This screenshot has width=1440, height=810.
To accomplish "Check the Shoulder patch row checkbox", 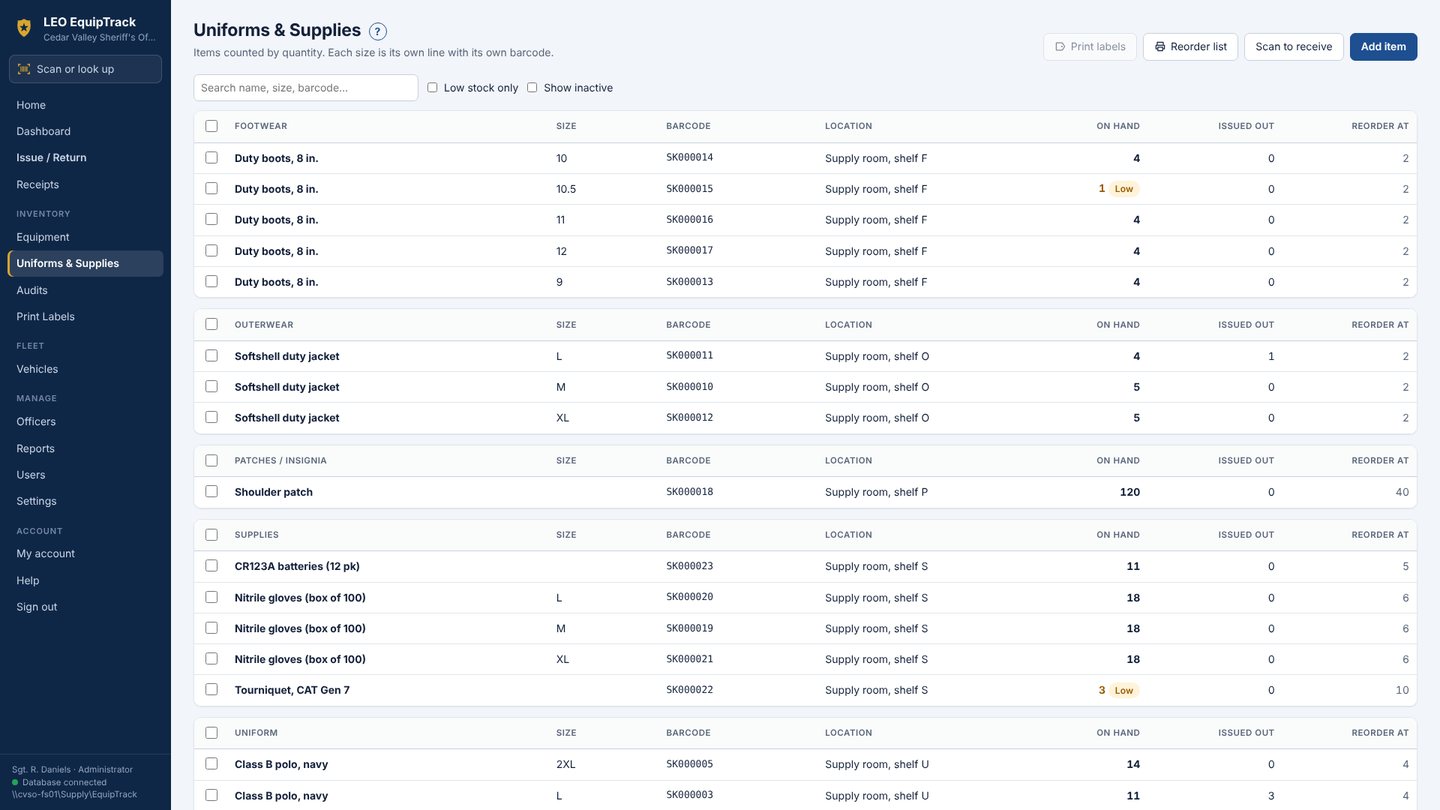I will click(211, 491).
